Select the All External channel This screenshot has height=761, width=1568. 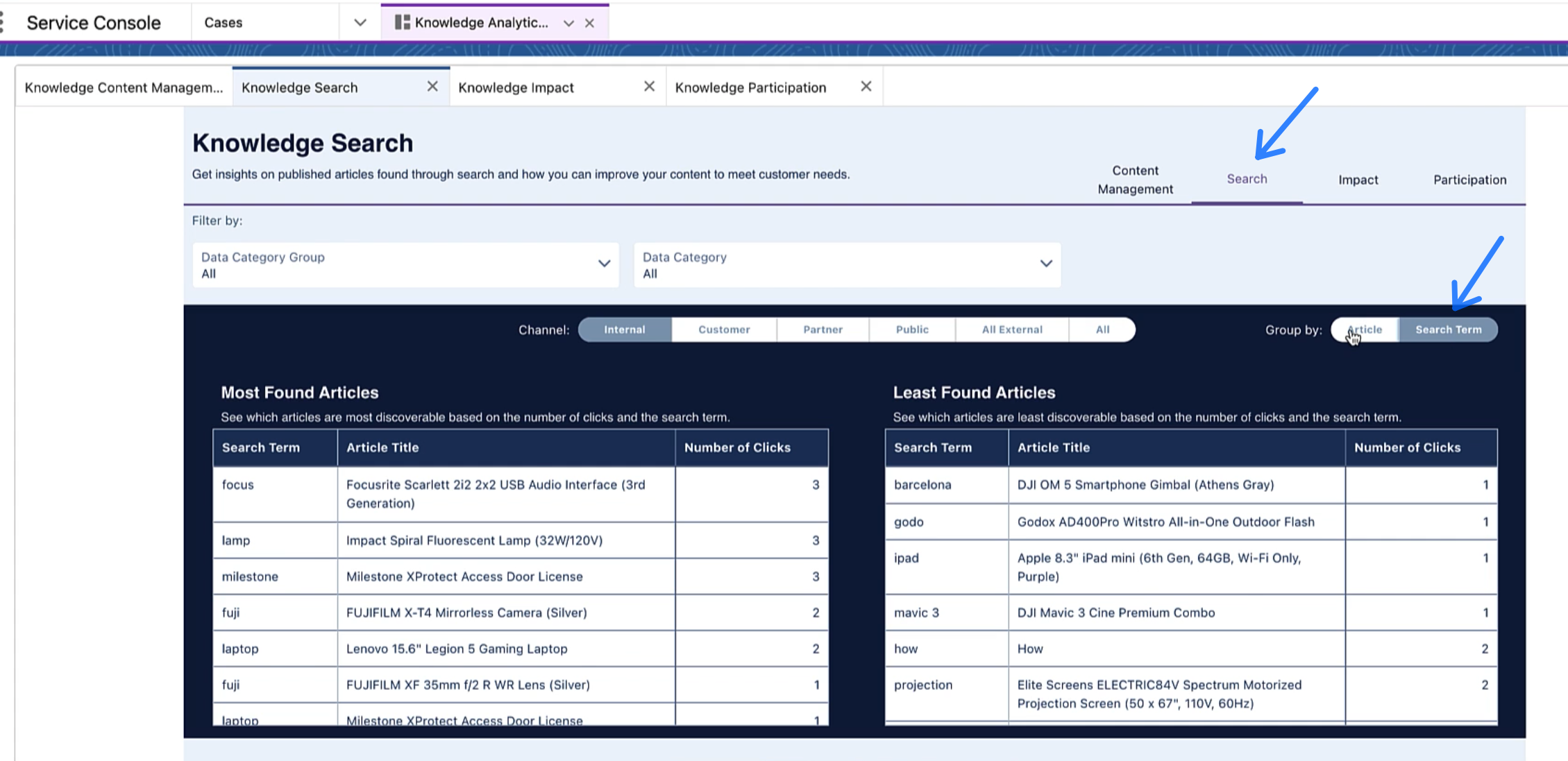click(1011, 330)
